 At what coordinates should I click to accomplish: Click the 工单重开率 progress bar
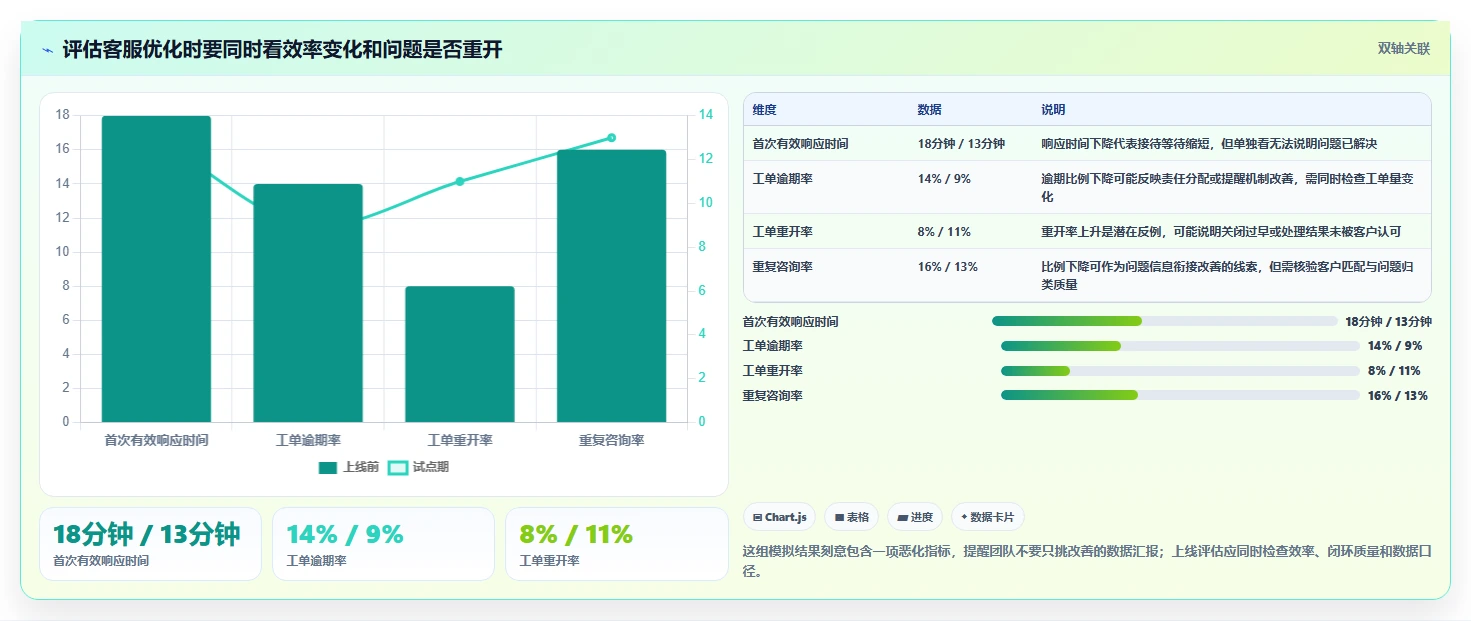1180,371
